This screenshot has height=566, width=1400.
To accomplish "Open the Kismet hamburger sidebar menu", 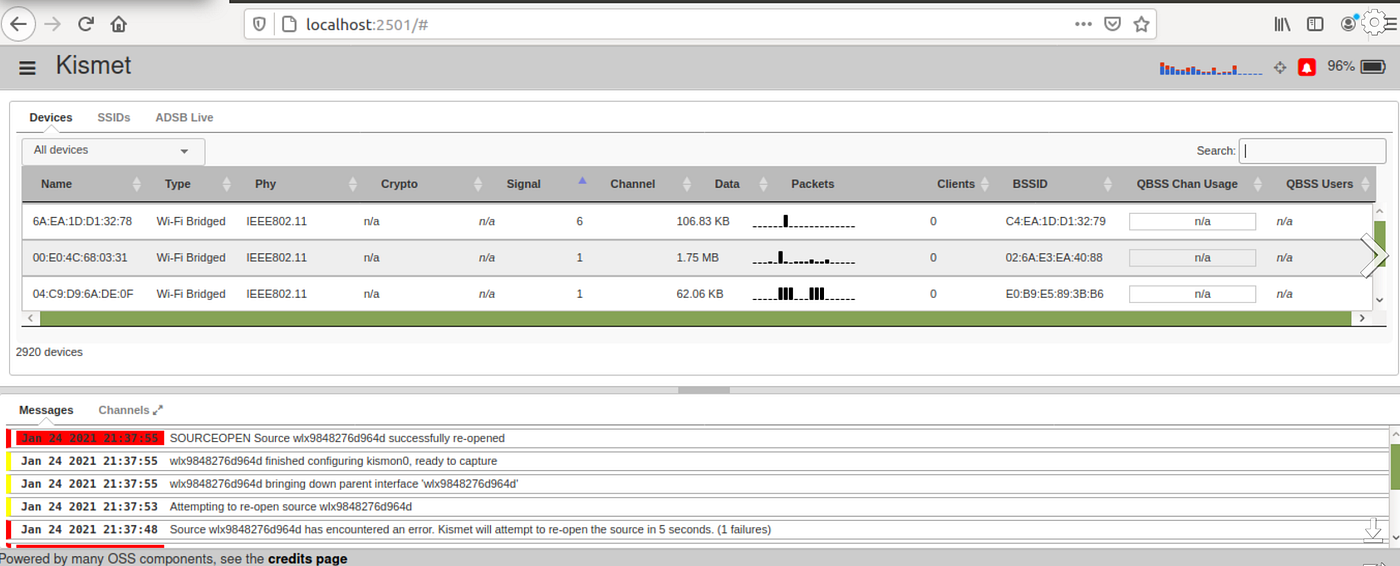I will tap(28, 67).
